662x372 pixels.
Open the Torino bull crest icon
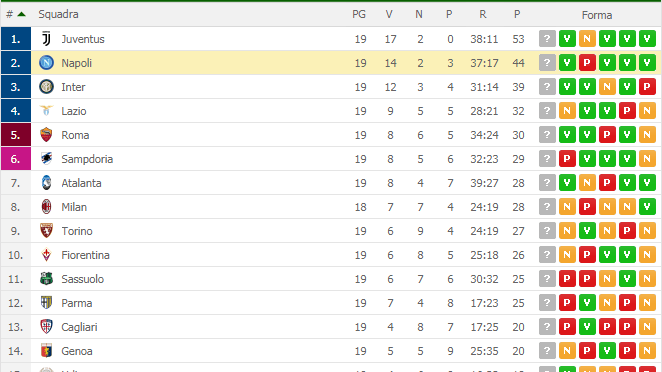[46, 231]
